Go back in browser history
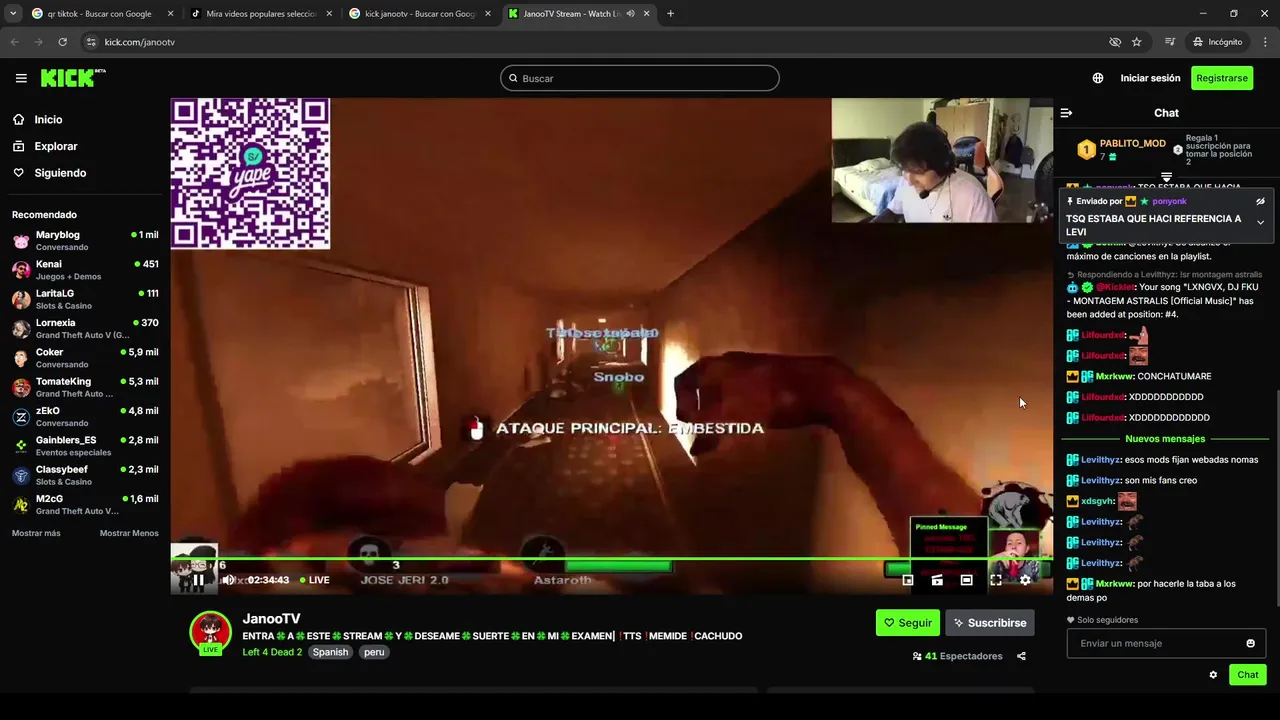 pos(14,42)
